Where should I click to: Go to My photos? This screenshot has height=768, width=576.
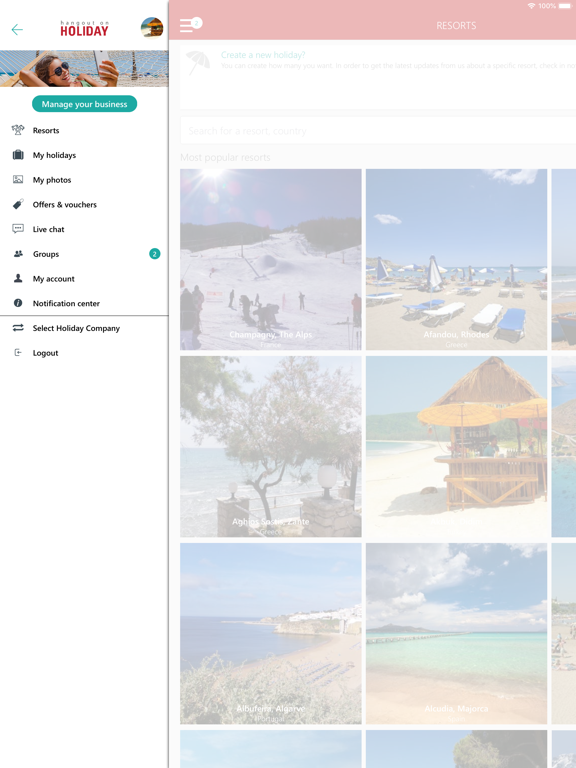coord(52,180)
